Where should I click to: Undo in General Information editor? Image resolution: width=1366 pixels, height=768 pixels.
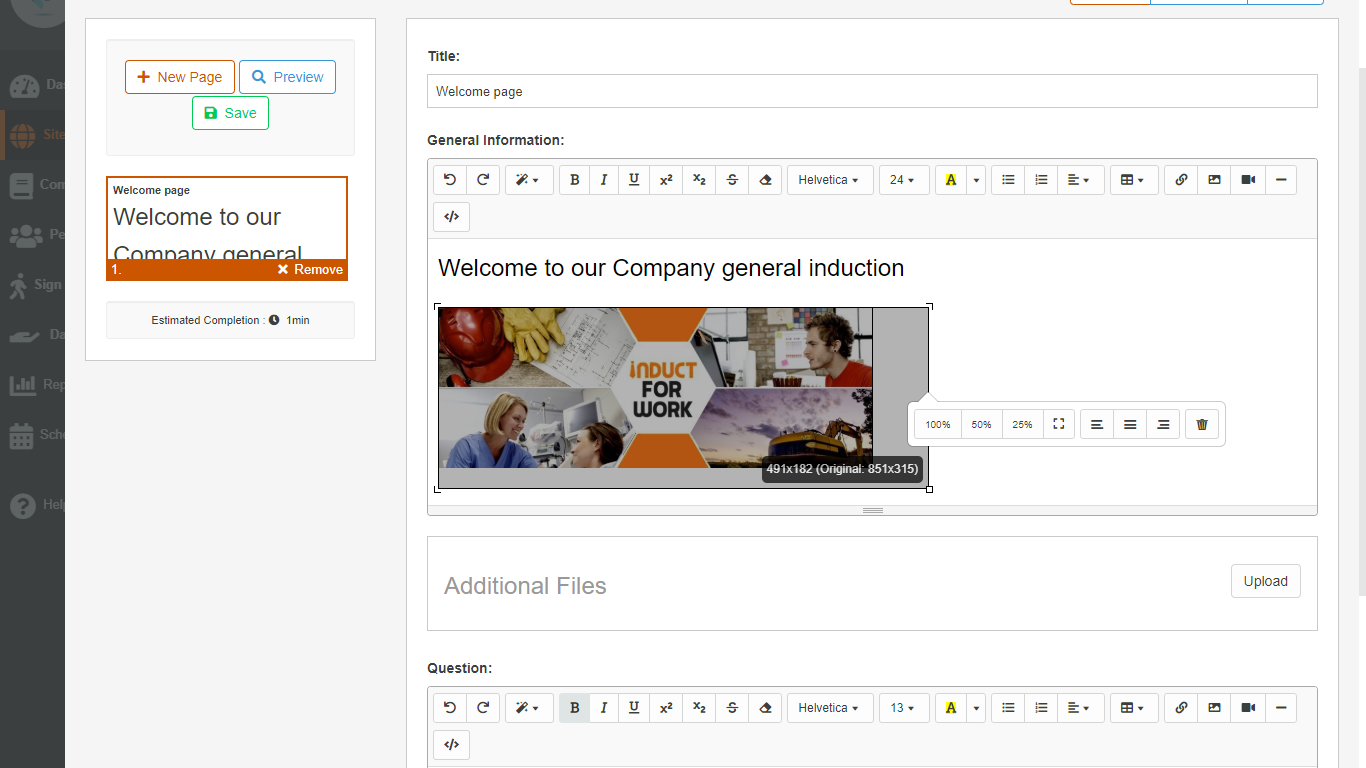(450, 180)
